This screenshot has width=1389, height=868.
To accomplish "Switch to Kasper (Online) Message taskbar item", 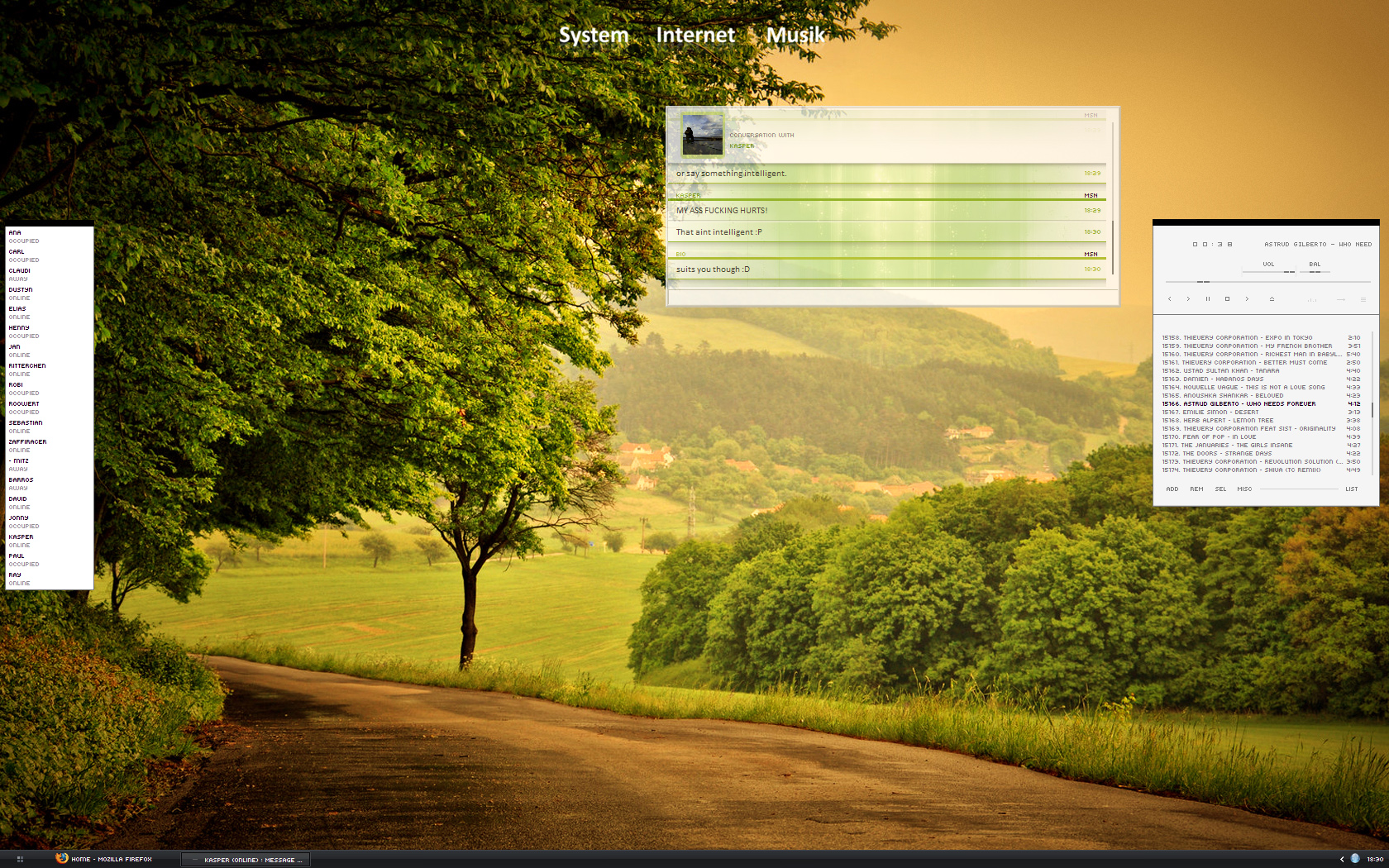I will (246, 860).
